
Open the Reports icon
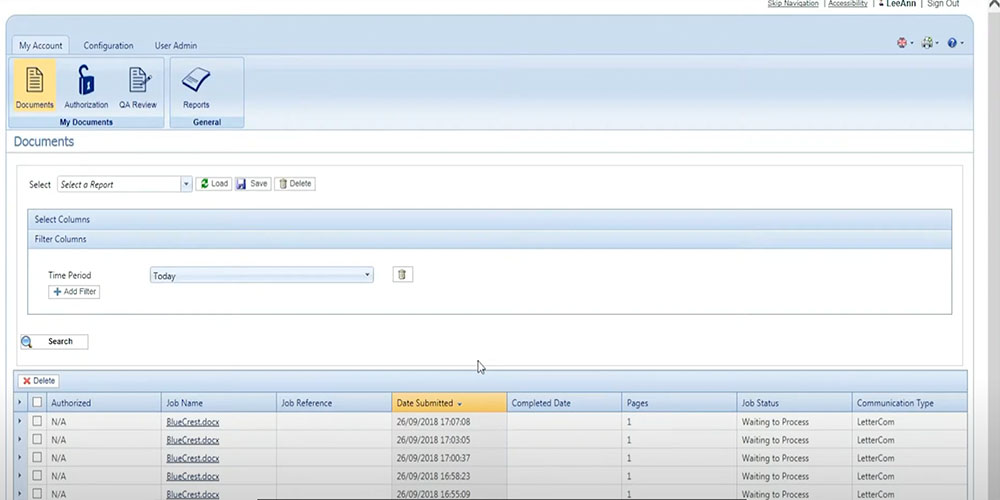click(x=196, y=87)
